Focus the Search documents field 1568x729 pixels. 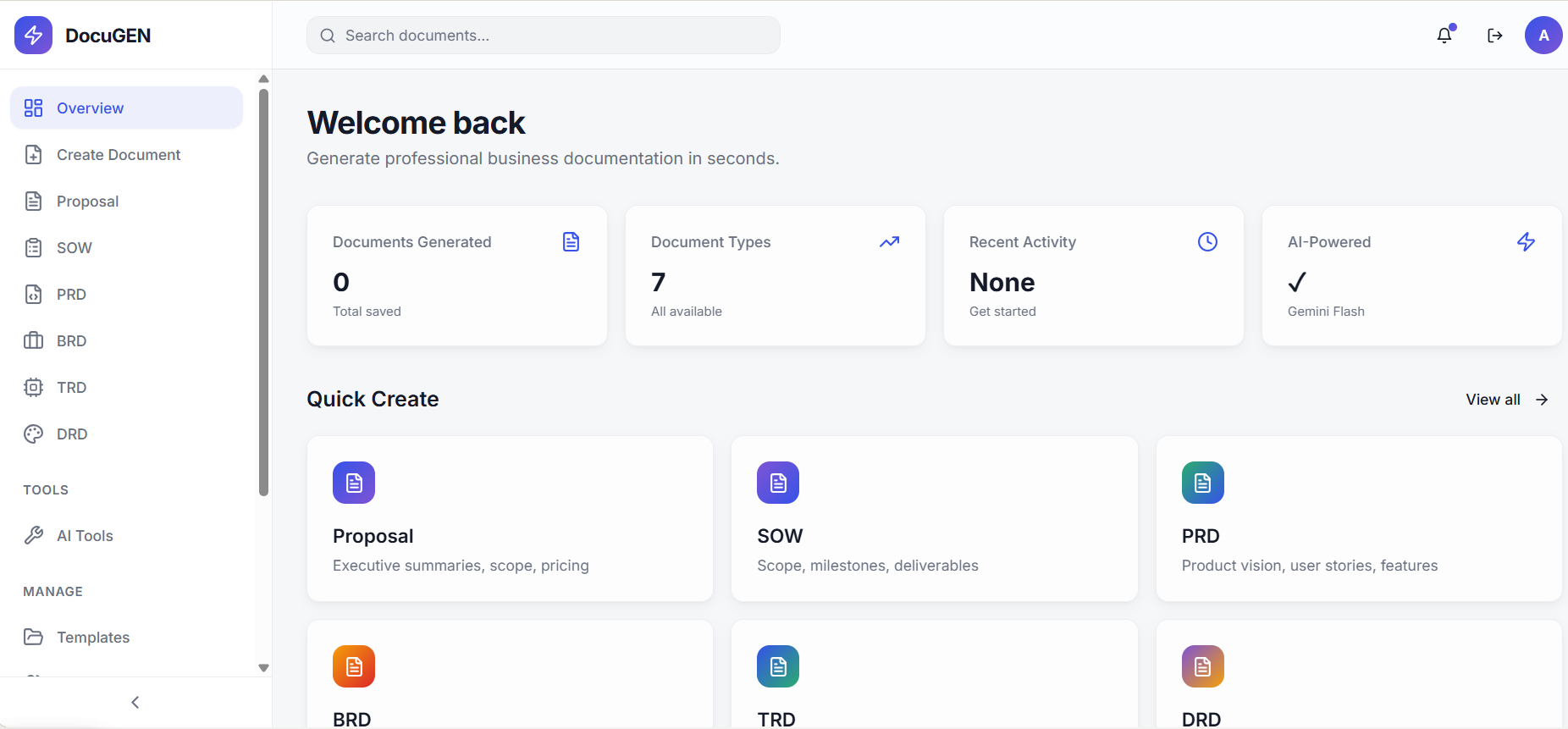point(544,36)
